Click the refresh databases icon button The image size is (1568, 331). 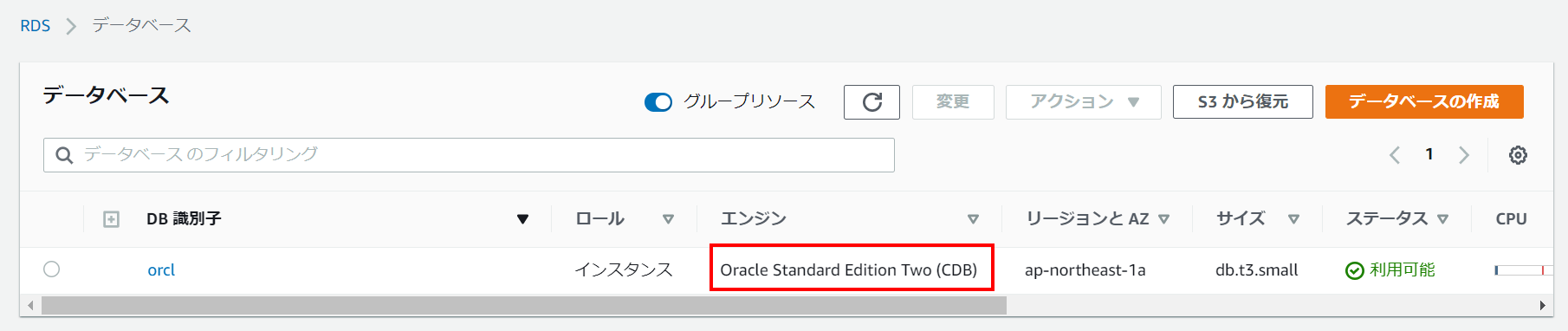871,102
